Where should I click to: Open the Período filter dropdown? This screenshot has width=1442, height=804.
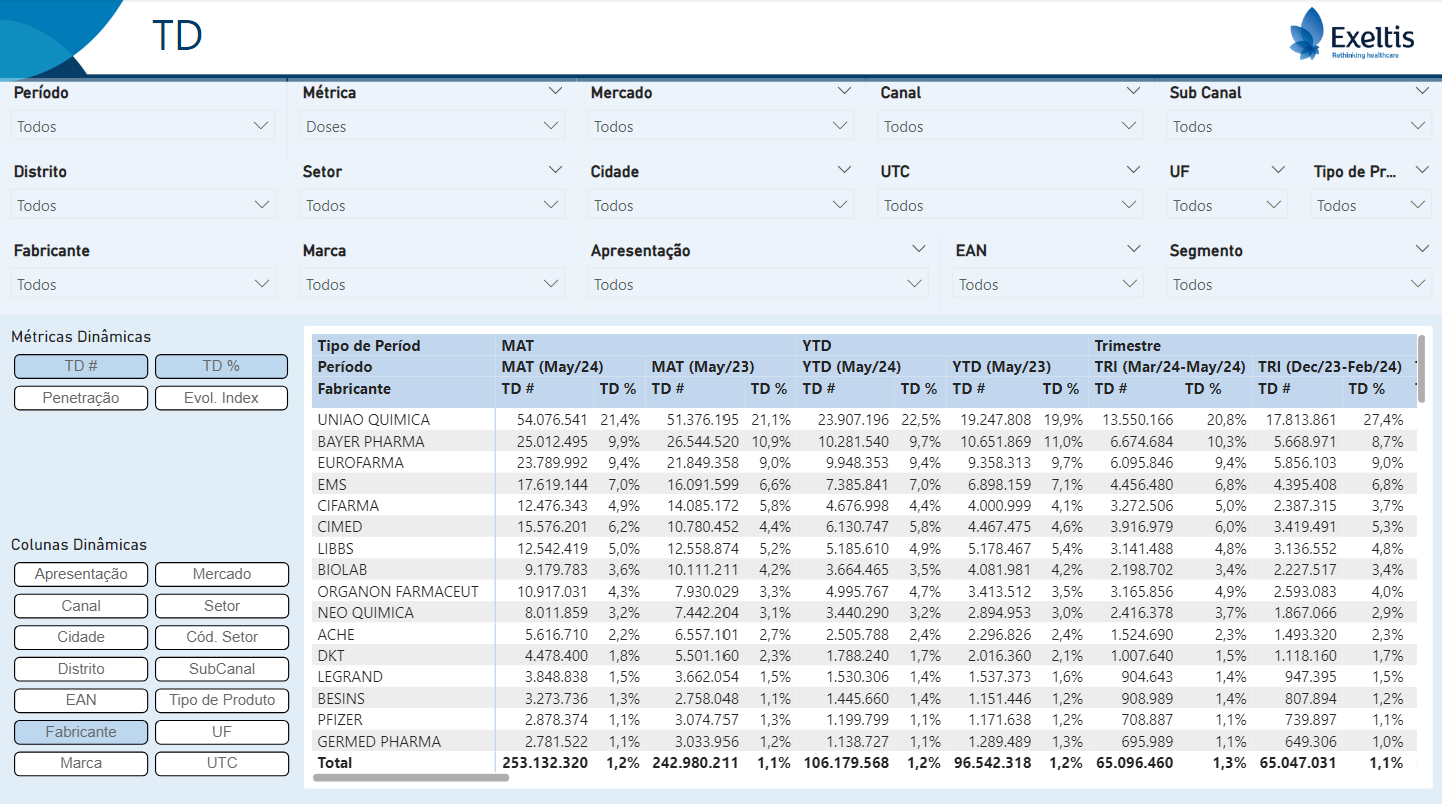pos(143,126)
